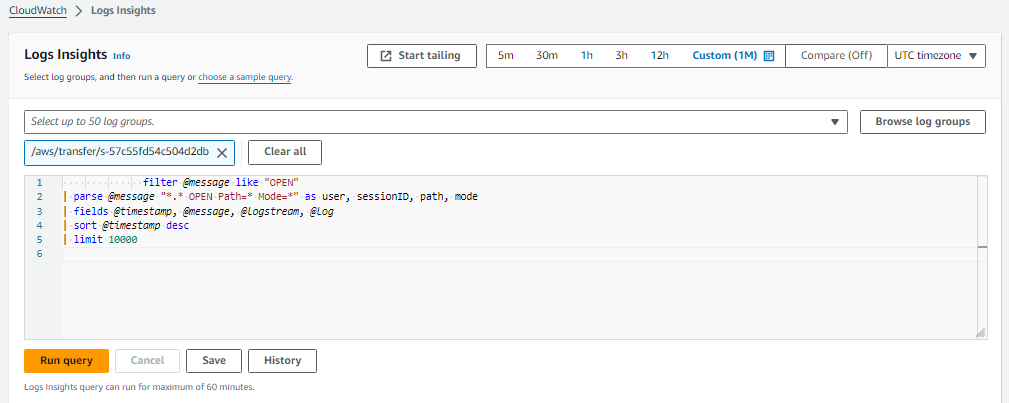This screenshot has height=403, width=1009.
Task: Click the Start tailing button
Action: 422,56
